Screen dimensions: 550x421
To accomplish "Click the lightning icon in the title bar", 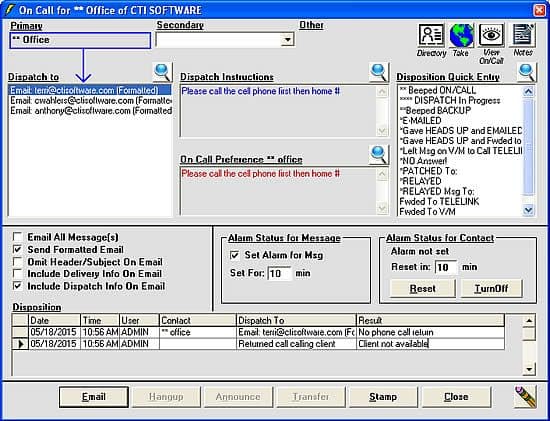I will coord(8,10).
